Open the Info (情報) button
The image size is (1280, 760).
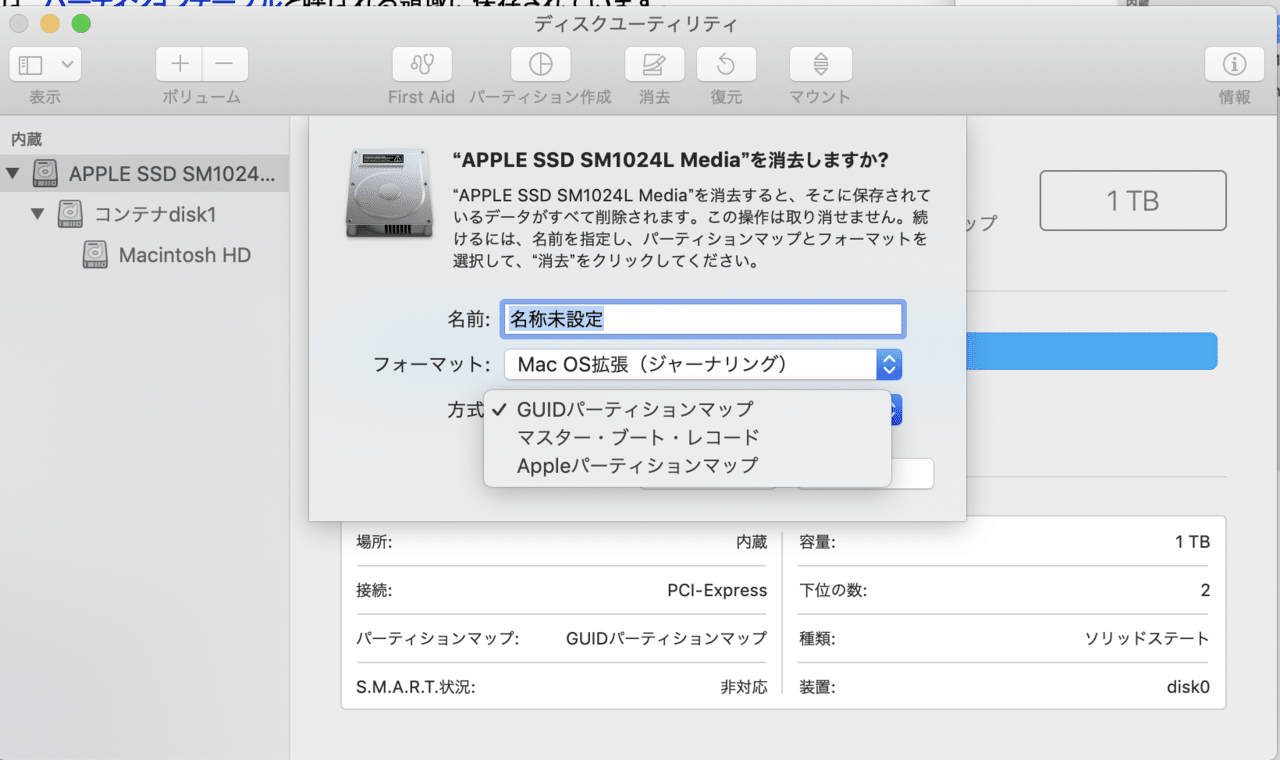coord(1234,65)
